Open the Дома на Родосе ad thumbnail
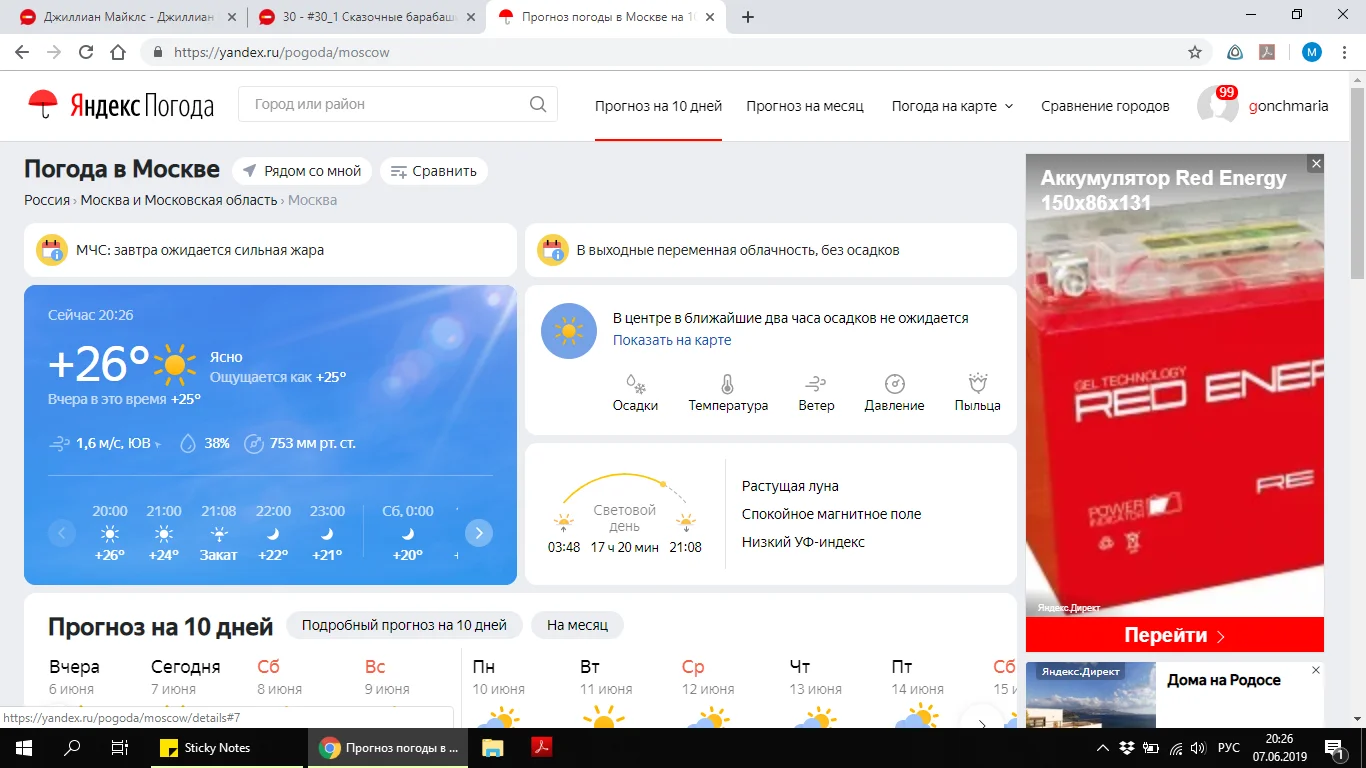The height and width of the screenshot is (768, 1366). 1091,695
